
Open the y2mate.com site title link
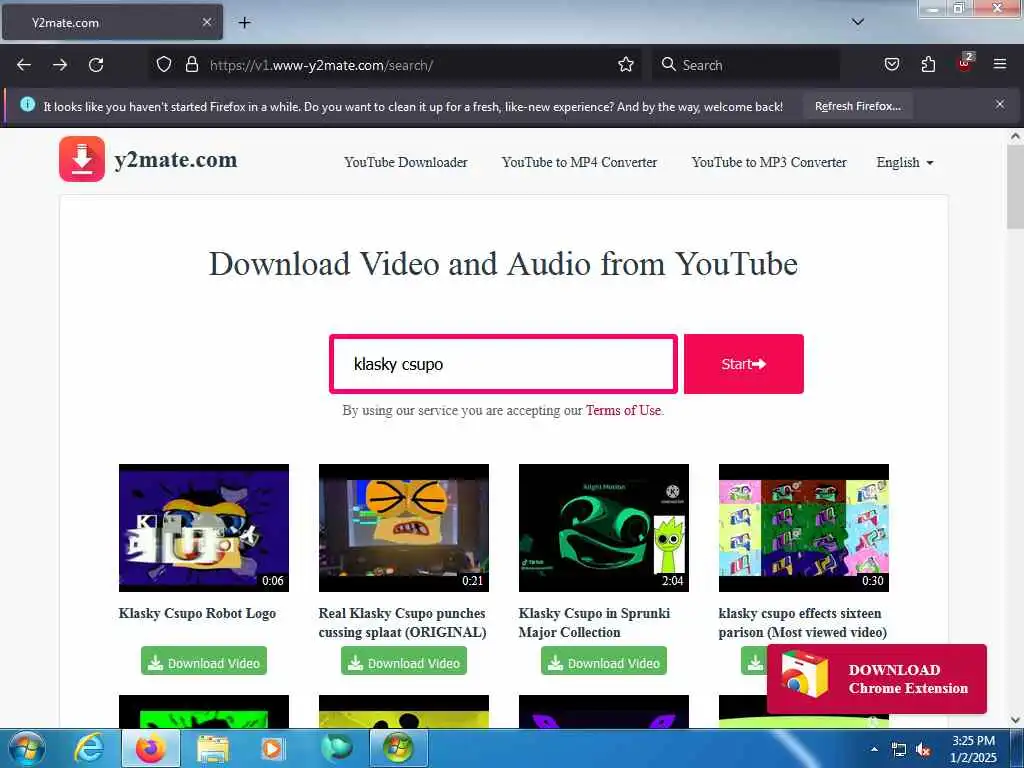point(176,160)
